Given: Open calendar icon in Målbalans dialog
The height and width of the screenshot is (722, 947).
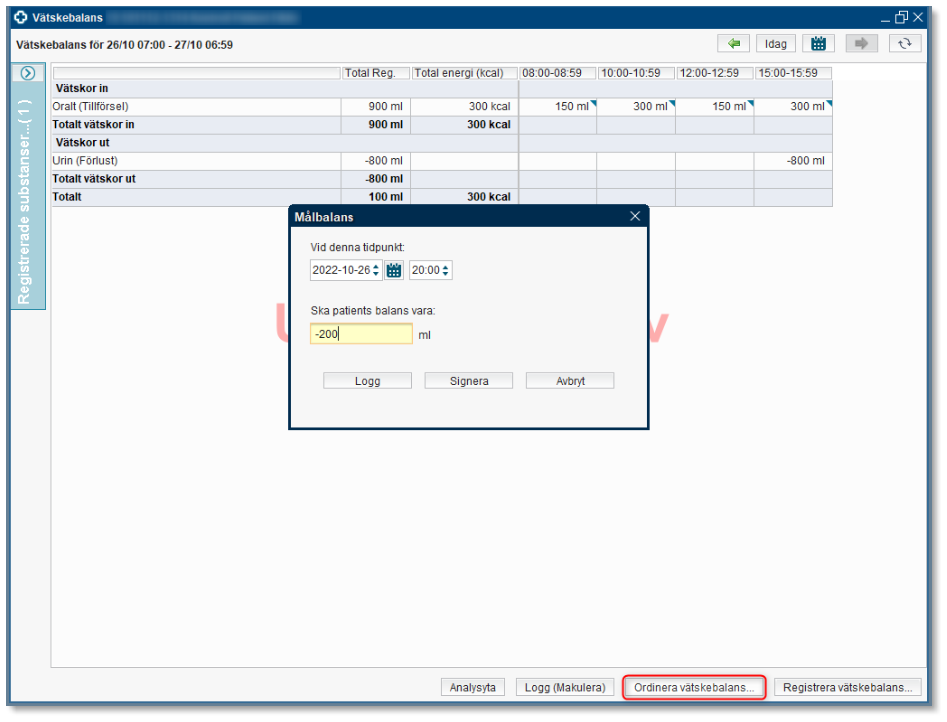Looking at the screenshot, I should point(394,270).
